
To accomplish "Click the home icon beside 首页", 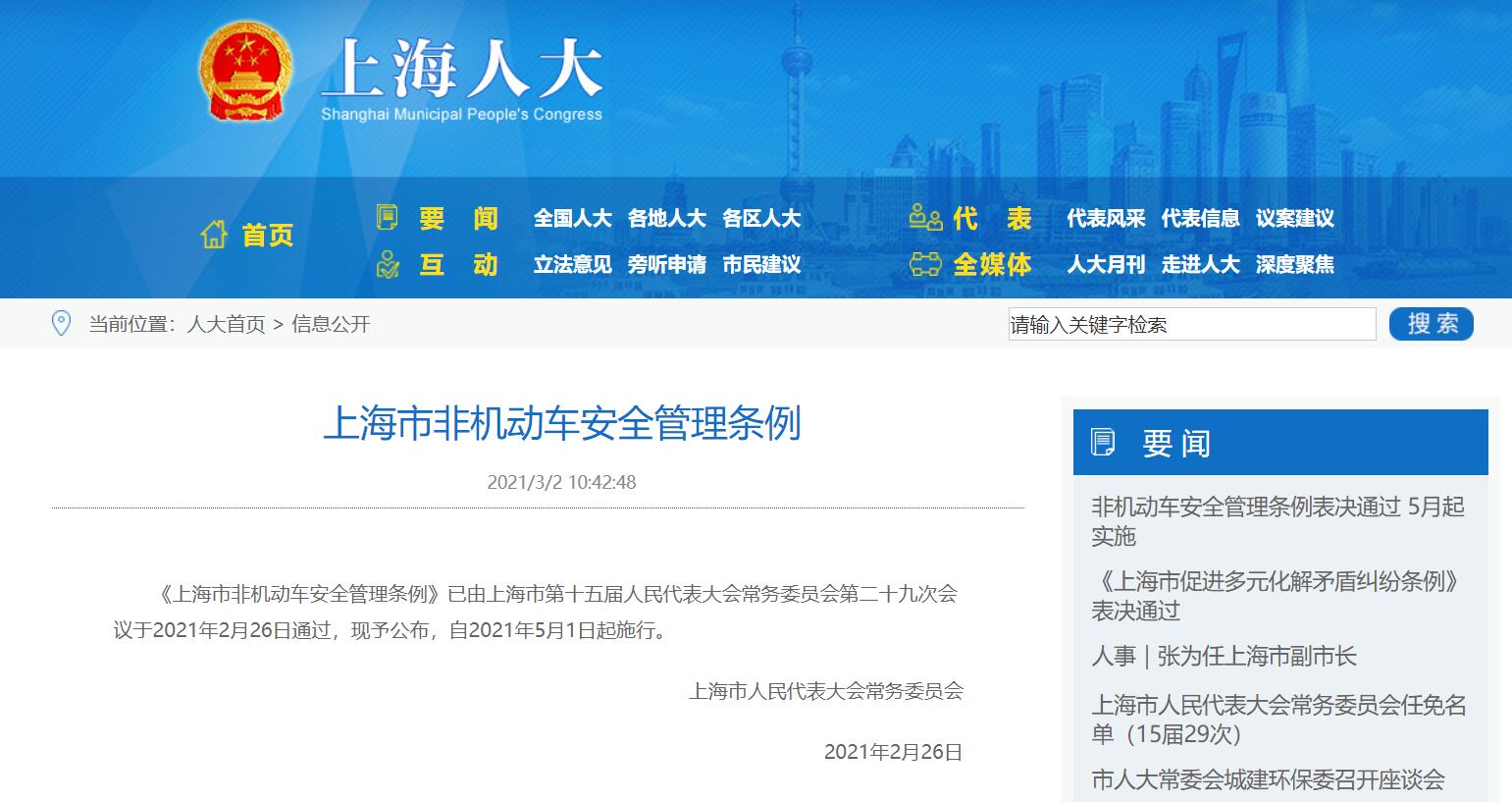I will point(214,235).
